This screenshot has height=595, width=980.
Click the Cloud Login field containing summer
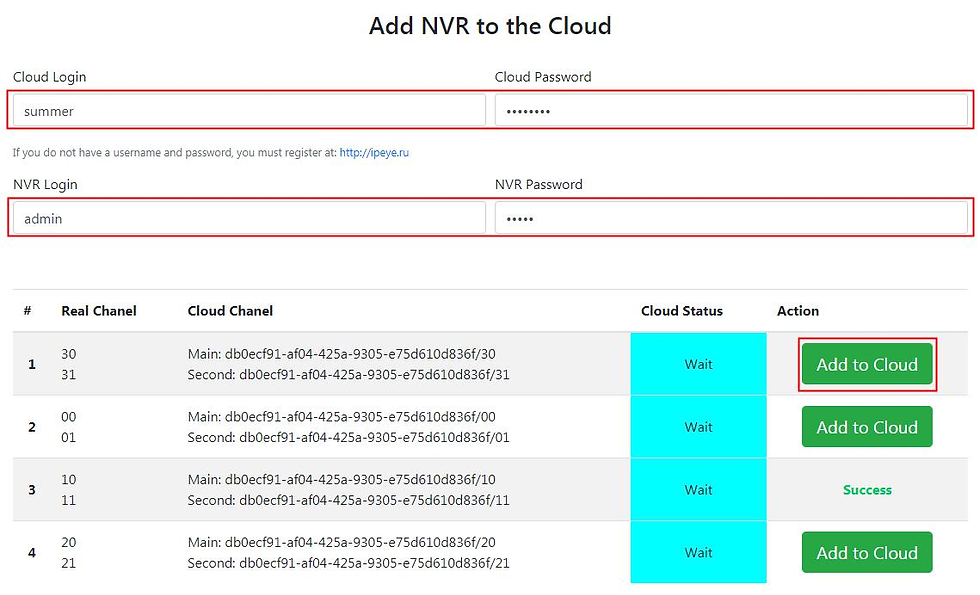pyautogui.click(x=249, y=111)
